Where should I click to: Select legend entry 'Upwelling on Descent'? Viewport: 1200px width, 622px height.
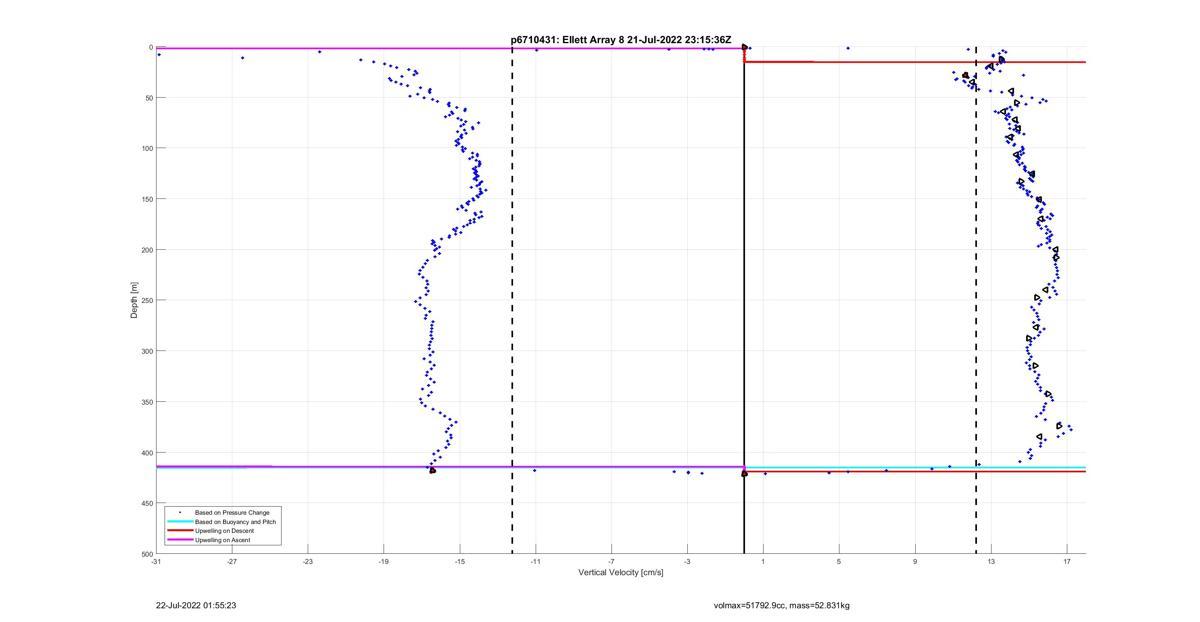[224, 531]
